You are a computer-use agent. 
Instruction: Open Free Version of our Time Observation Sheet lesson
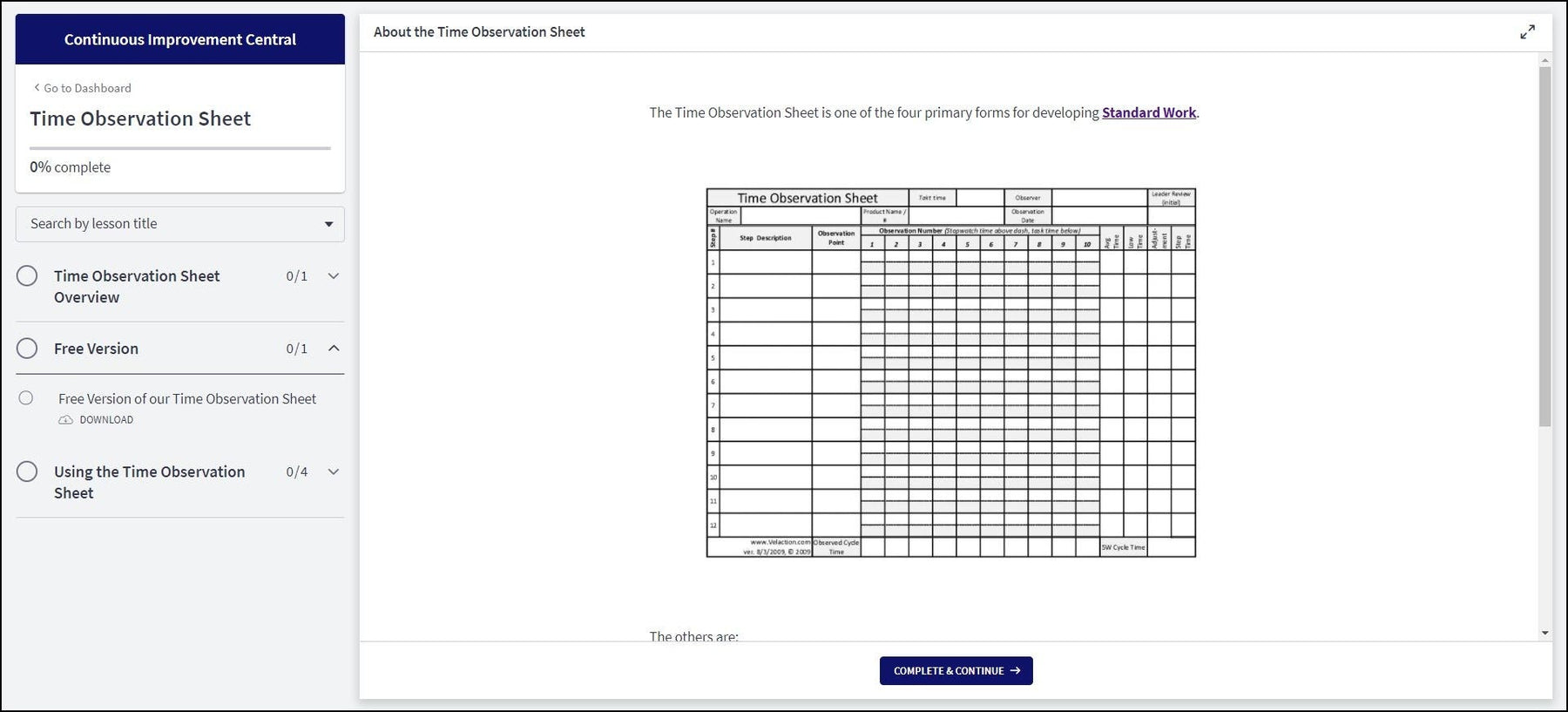point(186,398)
